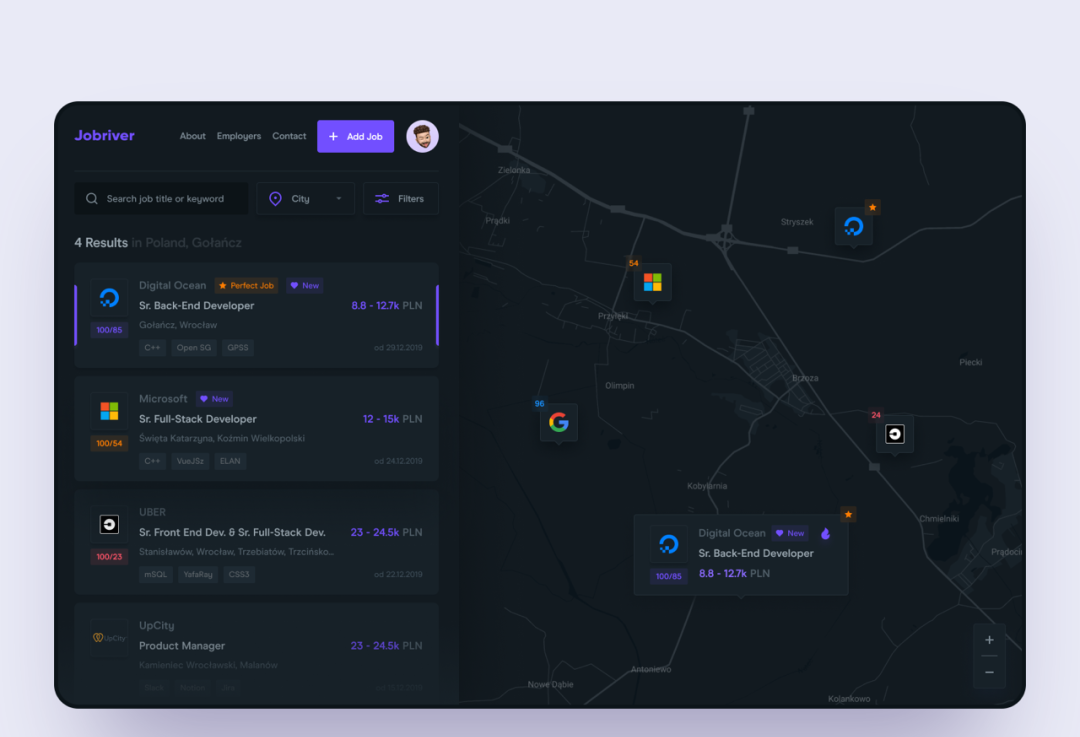Click the 100/85 score in map popup
The image size is (1080, 737).
(668, 577)
